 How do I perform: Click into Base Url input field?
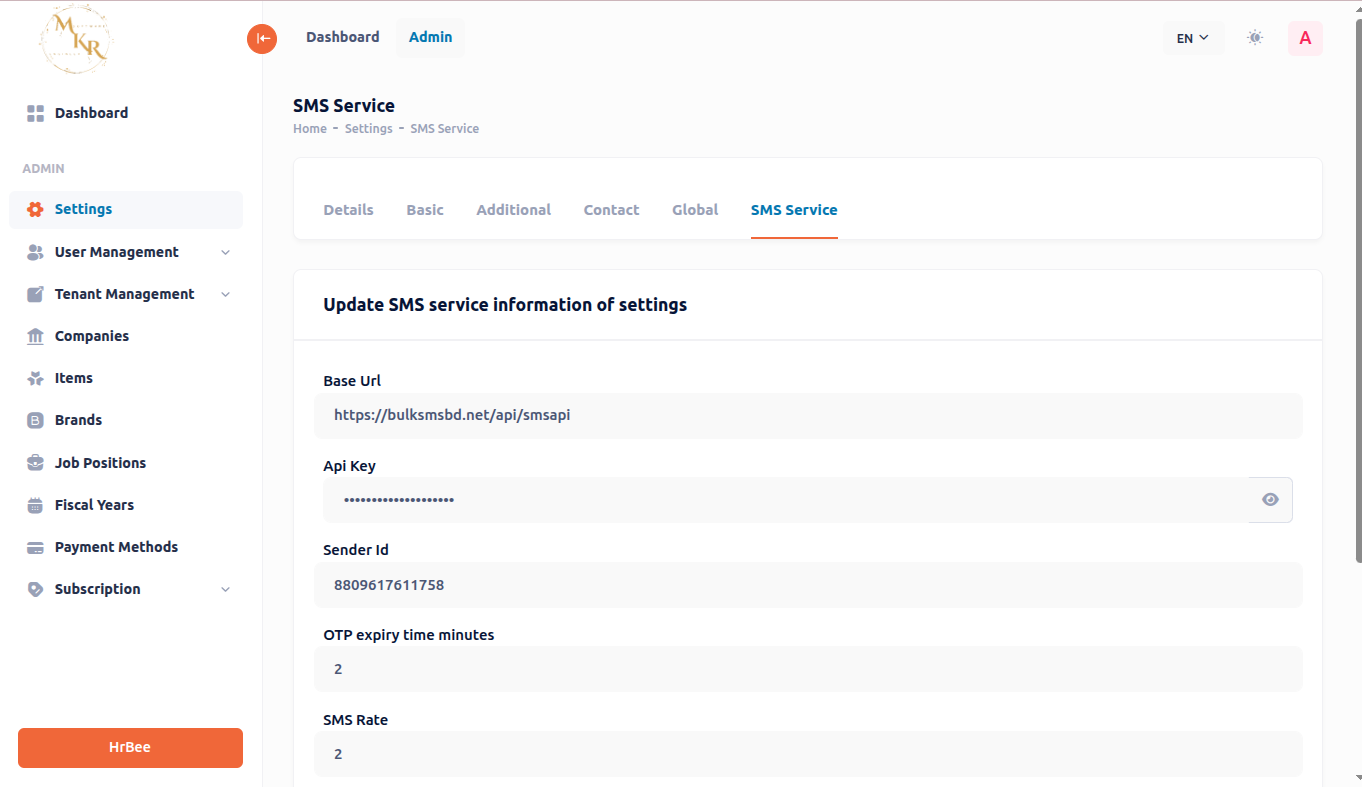click(808, 415)
